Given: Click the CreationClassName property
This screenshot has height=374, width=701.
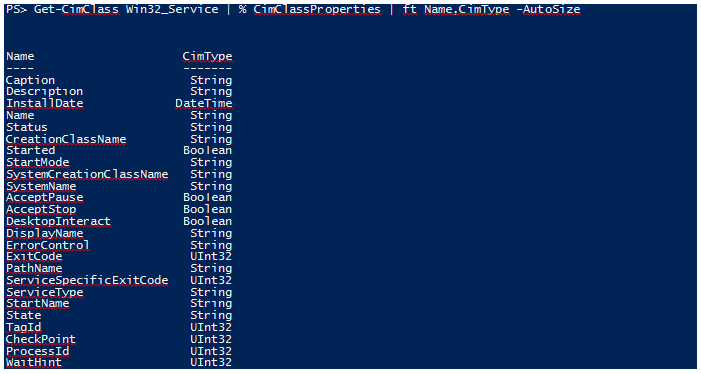Looking at the screenshot, I should point(66,139).
